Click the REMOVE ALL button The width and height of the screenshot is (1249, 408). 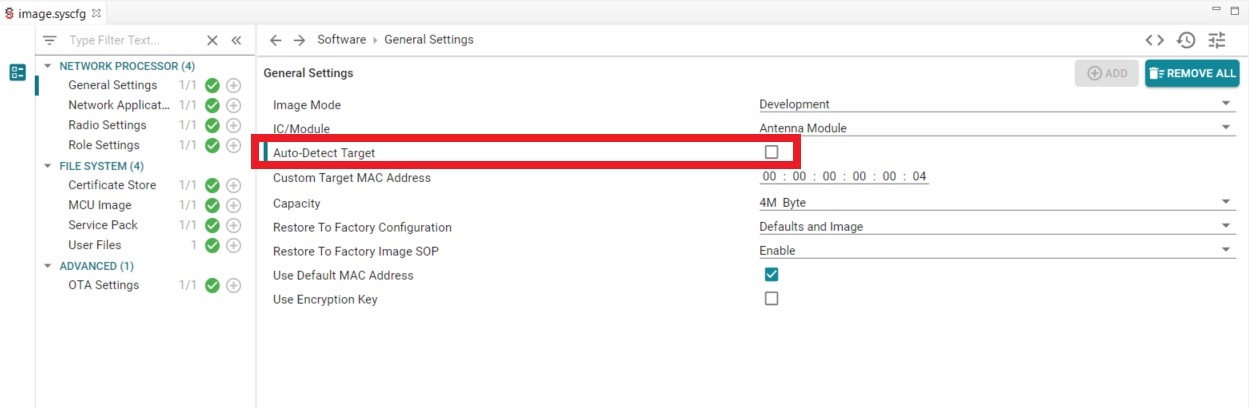(1192, 73)
